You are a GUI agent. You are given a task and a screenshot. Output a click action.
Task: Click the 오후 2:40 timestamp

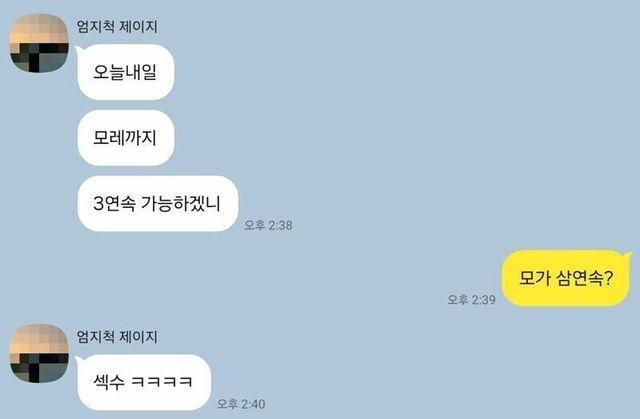coord(241,404)
